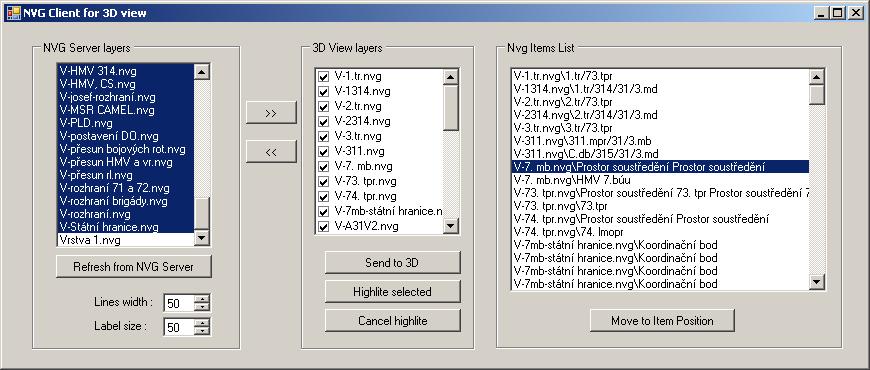Screen dimensions: 870x370
Task: Toggle V-7mb-státní hranice layer checkbox
Action: (x=323, y=211)
